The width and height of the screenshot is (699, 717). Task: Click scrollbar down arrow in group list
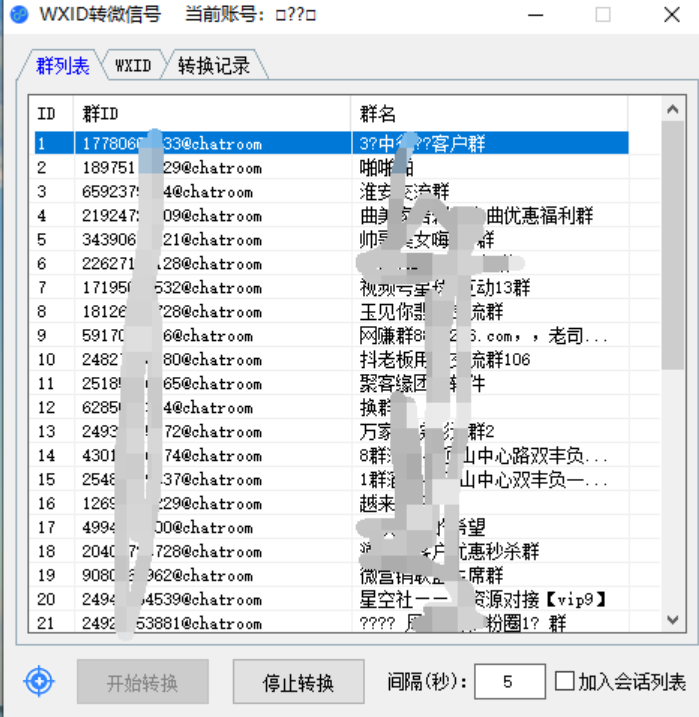672,620
